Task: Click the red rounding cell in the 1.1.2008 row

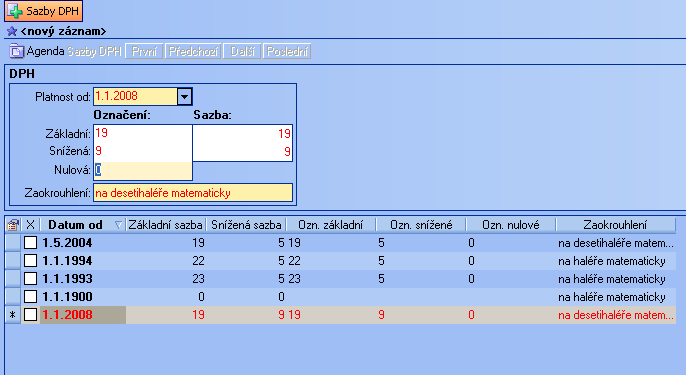Action: pyautogui.click(x=616, y=315)
